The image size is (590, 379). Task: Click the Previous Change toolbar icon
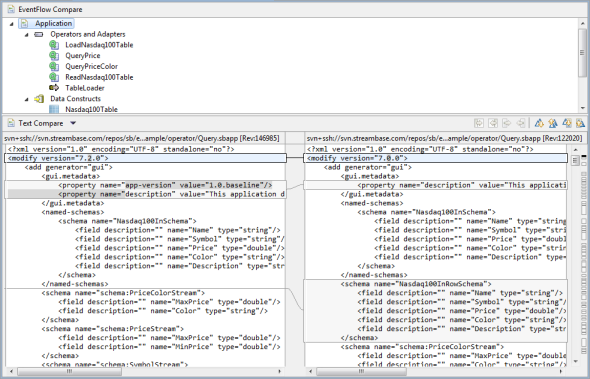coord(580,123)
